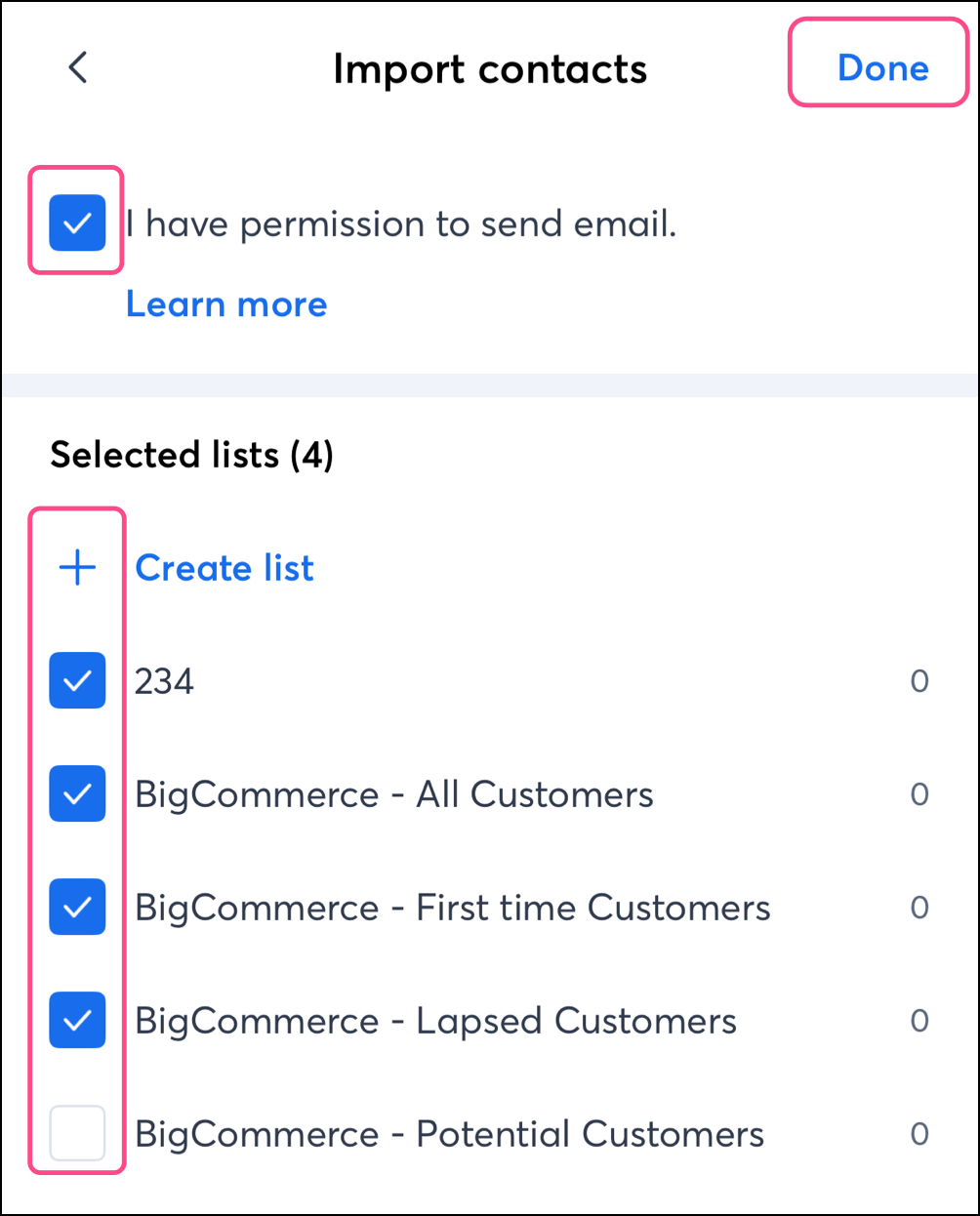
Task: Select the BigCommerce - Lapsed Customers list name
Action: click(x=435, y=1021)
